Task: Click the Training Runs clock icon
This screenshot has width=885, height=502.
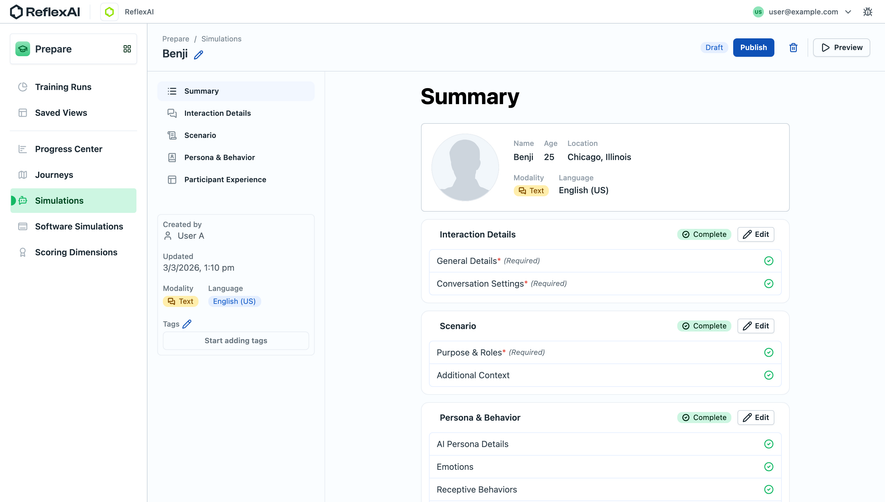Action: (x=23, y=87)
